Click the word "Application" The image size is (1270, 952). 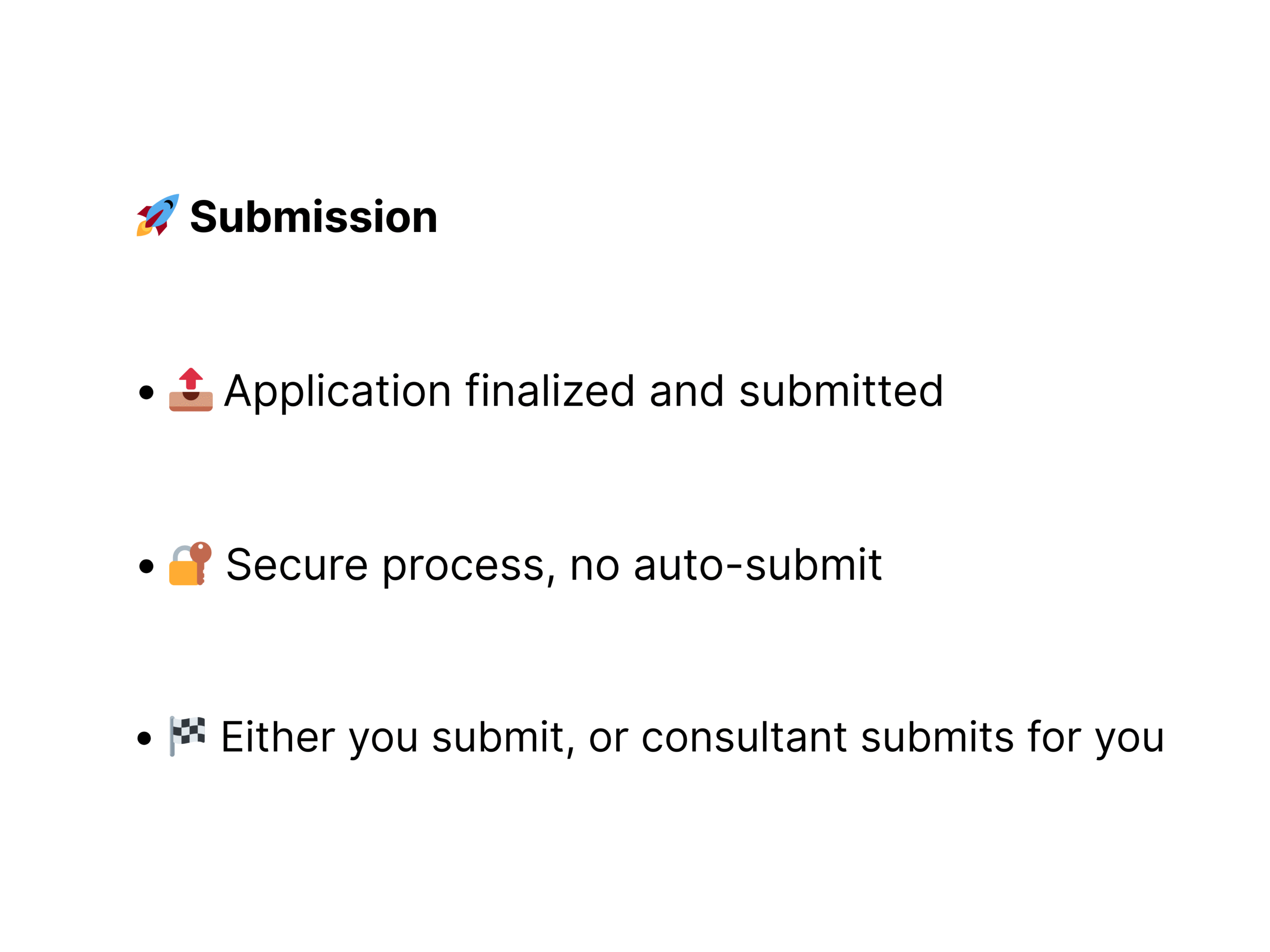tap(338, 392)
